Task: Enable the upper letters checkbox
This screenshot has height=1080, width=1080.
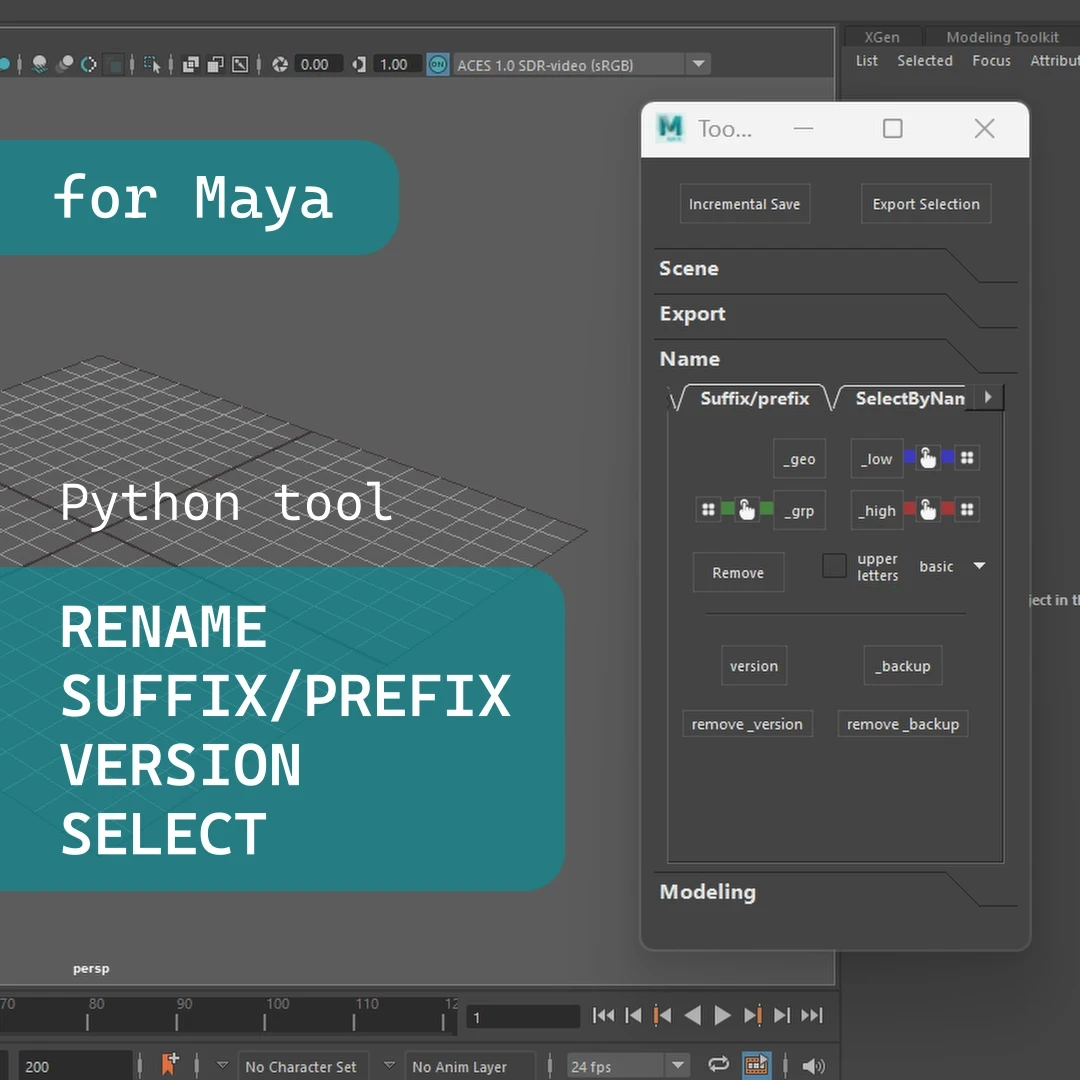Action: (834, 566)
